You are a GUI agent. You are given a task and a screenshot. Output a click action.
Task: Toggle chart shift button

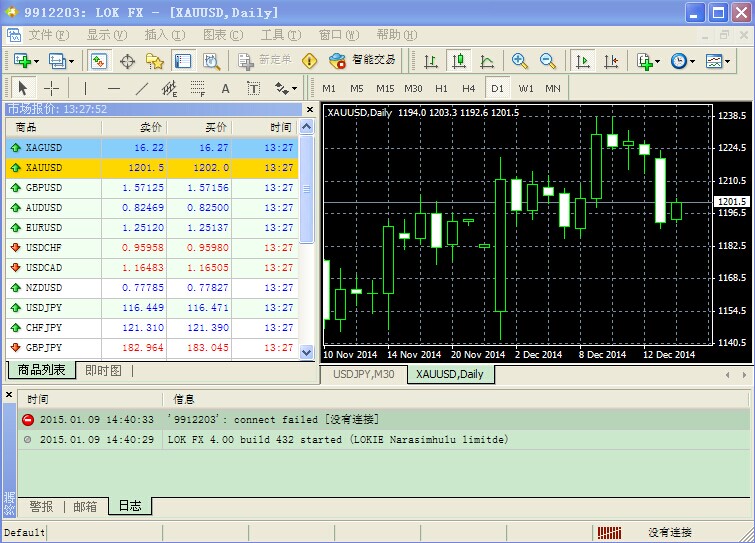[x=611, y=61]
